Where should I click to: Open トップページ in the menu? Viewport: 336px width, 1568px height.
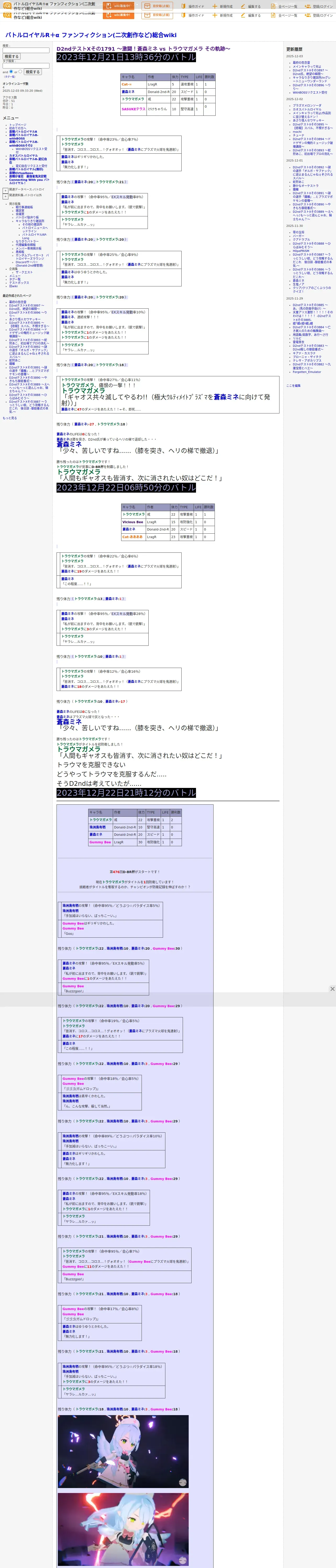coord(18,125)
